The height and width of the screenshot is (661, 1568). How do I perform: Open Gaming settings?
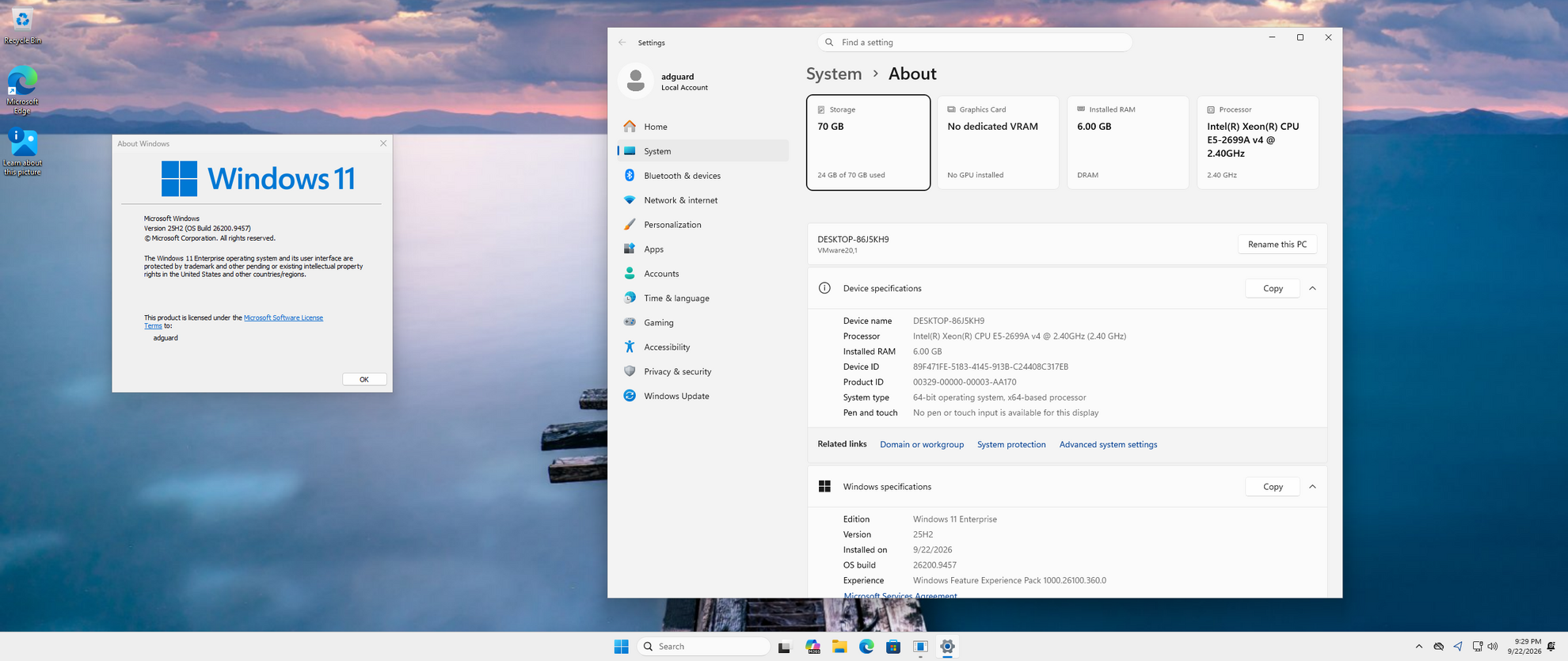[702, 323]
